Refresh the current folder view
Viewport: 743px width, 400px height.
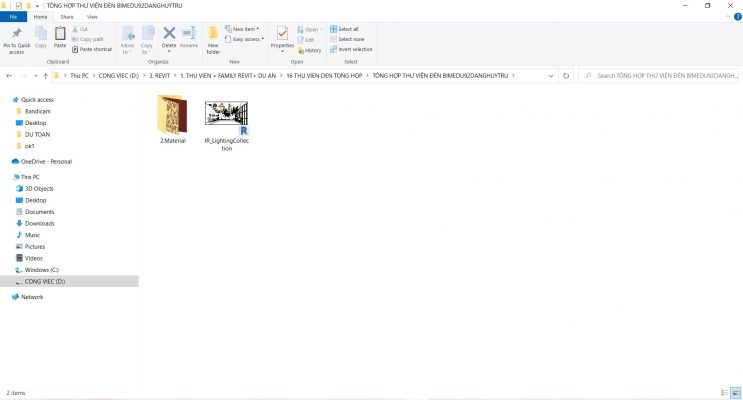tap(566, 75)
